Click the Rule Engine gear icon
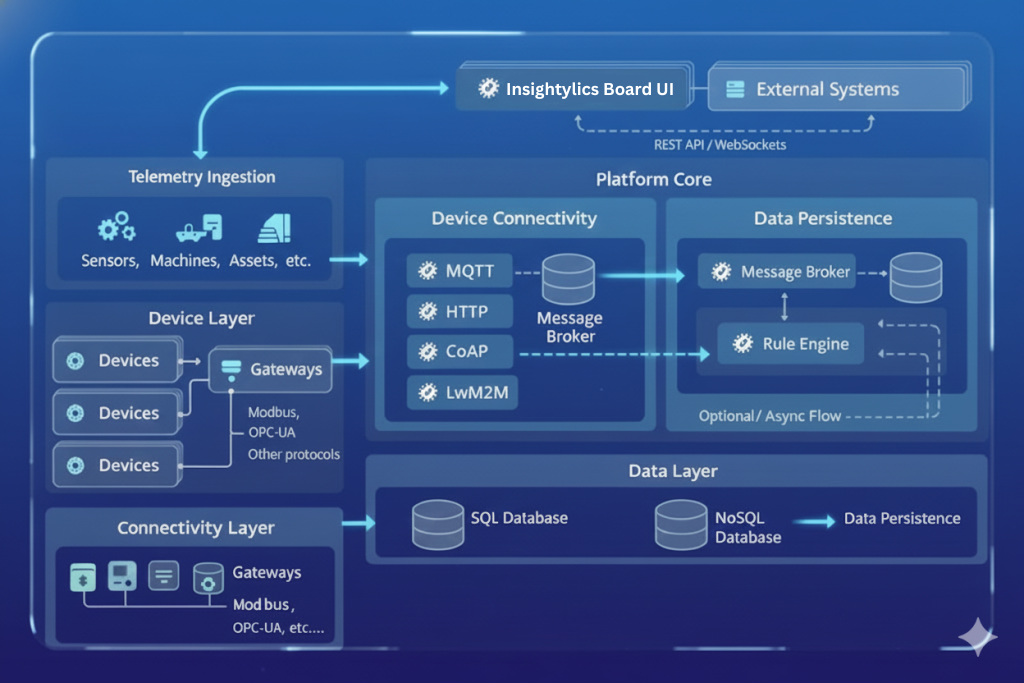 coord(742,344)
